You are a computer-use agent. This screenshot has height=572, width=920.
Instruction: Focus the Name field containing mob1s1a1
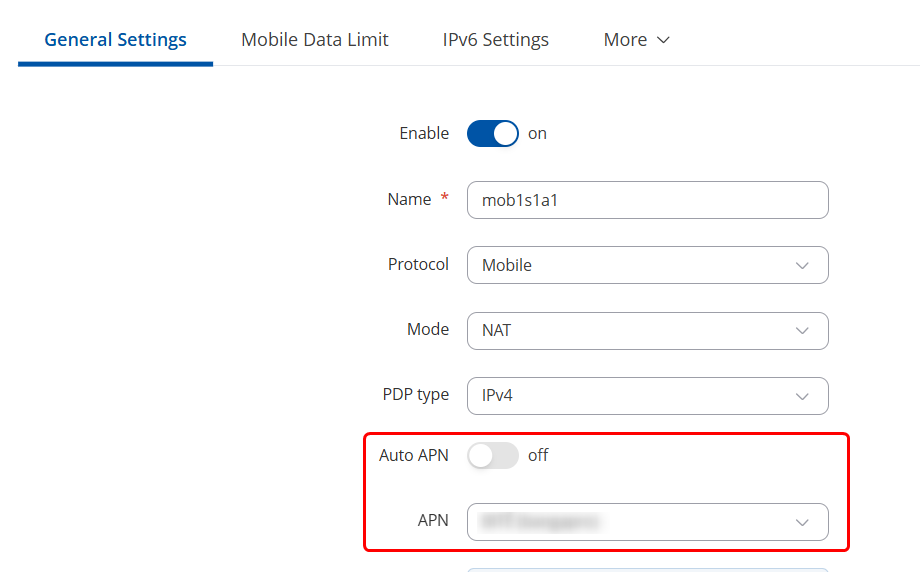coord(647,200)
